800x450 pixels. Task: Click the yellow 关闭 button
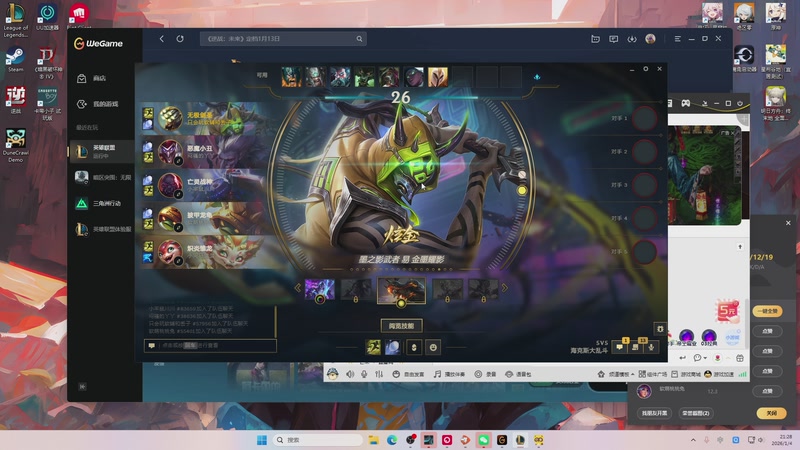point(771,413)
